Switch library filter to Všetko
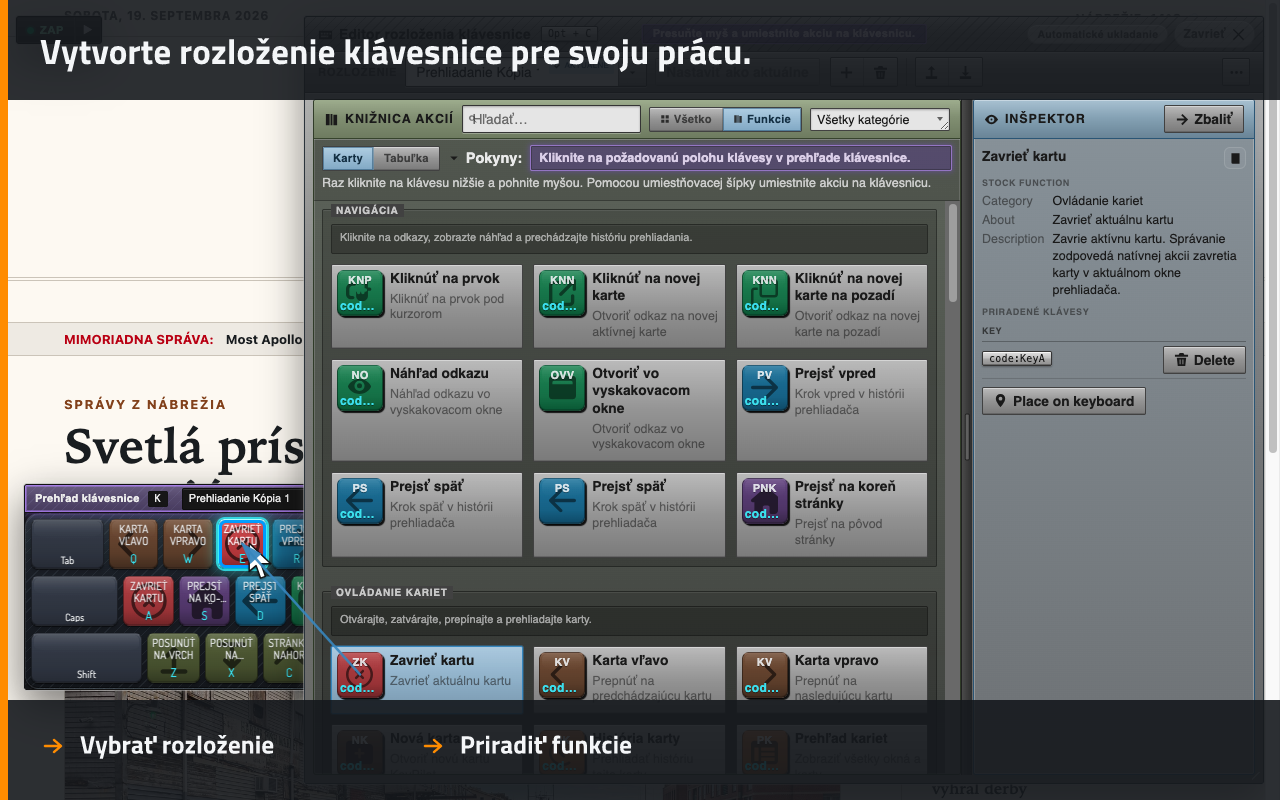 pyautogui.click(x=686, y=119)
